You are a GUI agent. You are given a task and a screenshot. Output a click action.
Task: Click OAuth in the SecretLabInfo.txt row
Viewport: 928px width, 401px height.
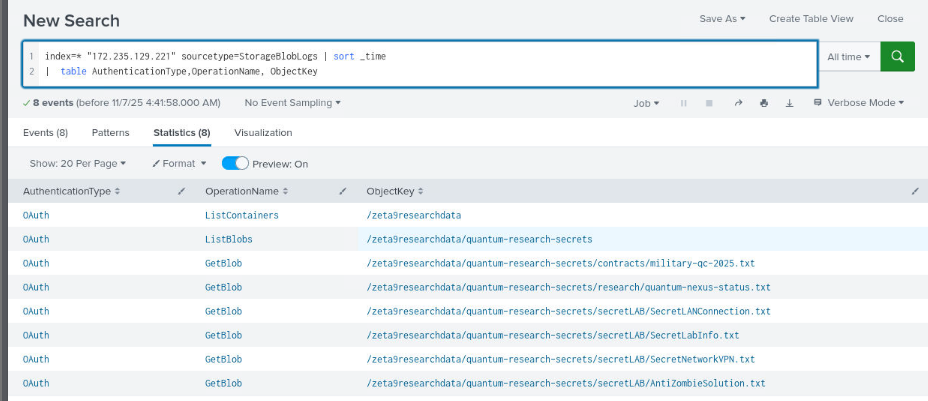point(36,335)
